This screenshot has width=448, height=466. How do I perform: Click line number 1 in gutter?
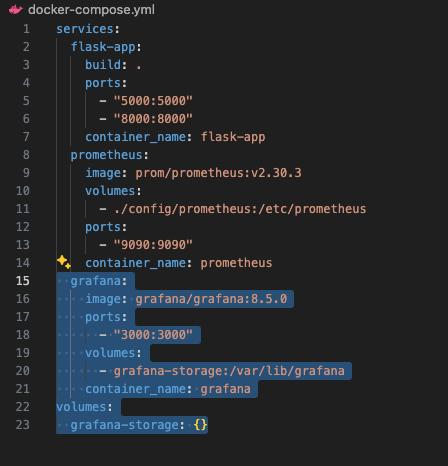click(26, 29)
